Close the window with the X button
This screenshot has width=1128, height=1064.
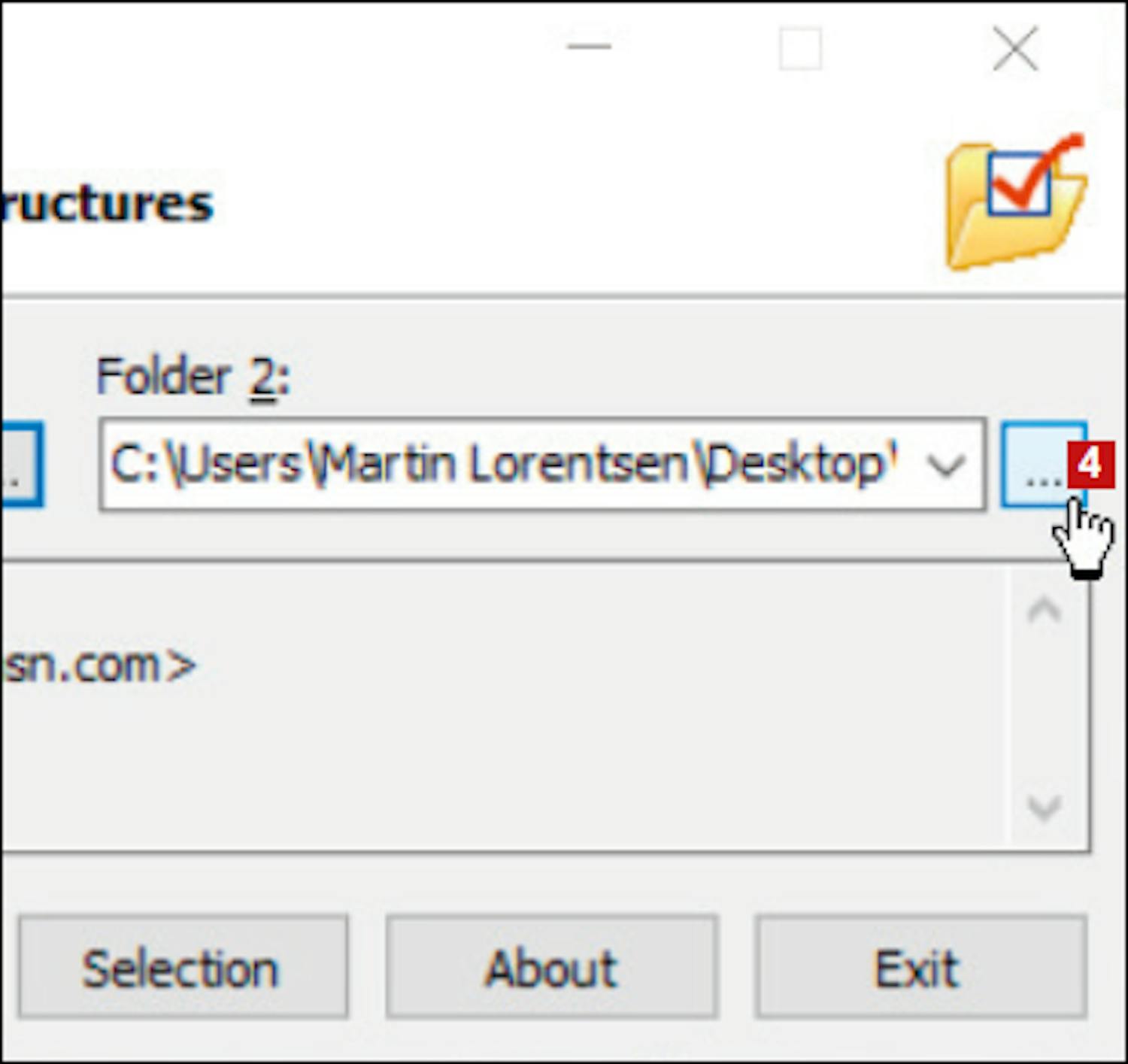[x=1014, y=49]
